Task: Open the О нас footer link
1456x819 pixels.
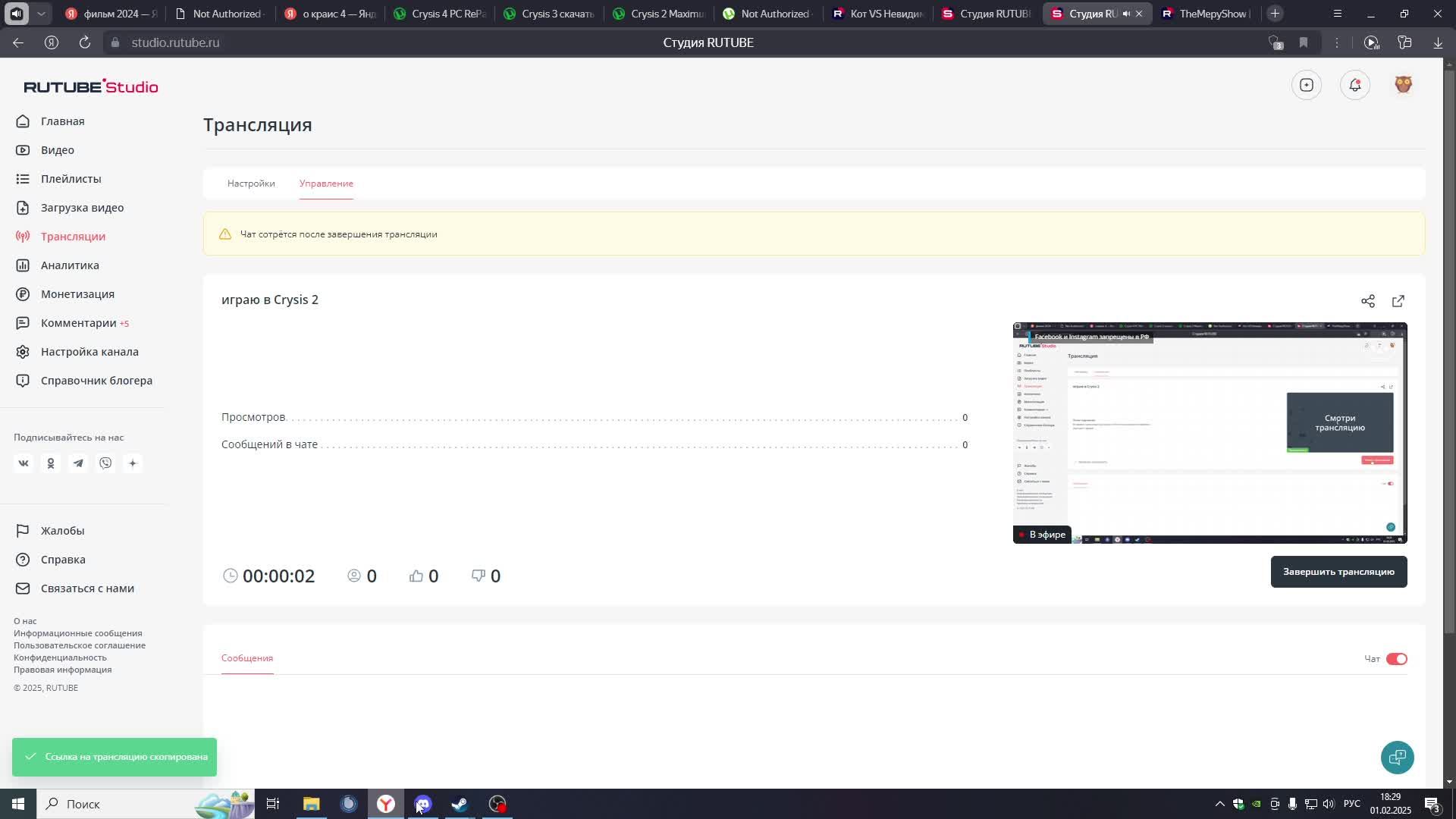Action: click(25, 621)
